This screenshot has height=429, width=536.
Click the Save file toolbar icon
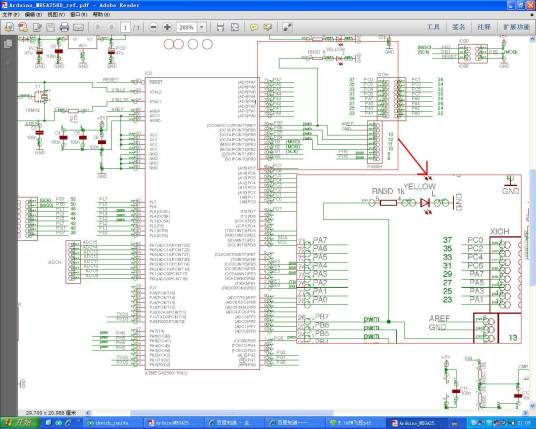click(50, 27)
